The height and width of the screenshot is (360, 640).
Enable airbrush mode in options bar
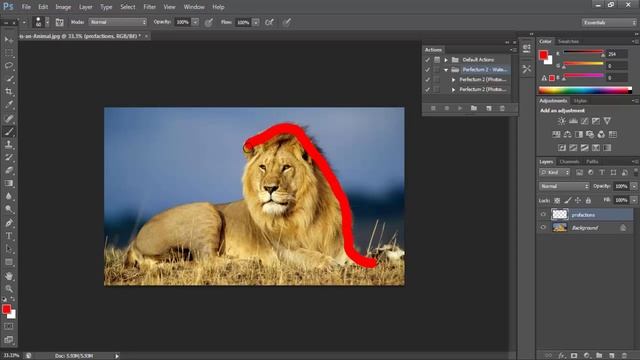tap(269, 22)
